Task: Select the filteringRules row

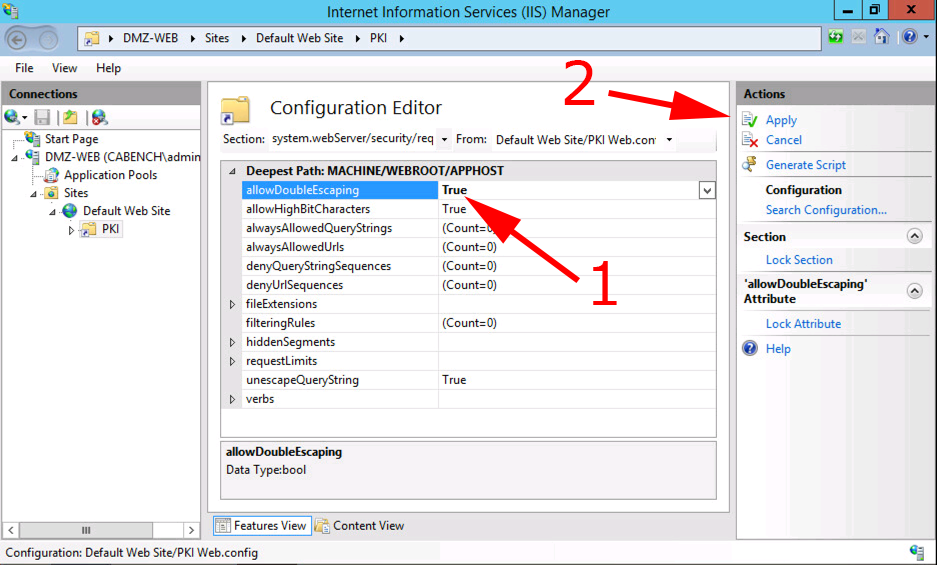Action: (479, 323)
